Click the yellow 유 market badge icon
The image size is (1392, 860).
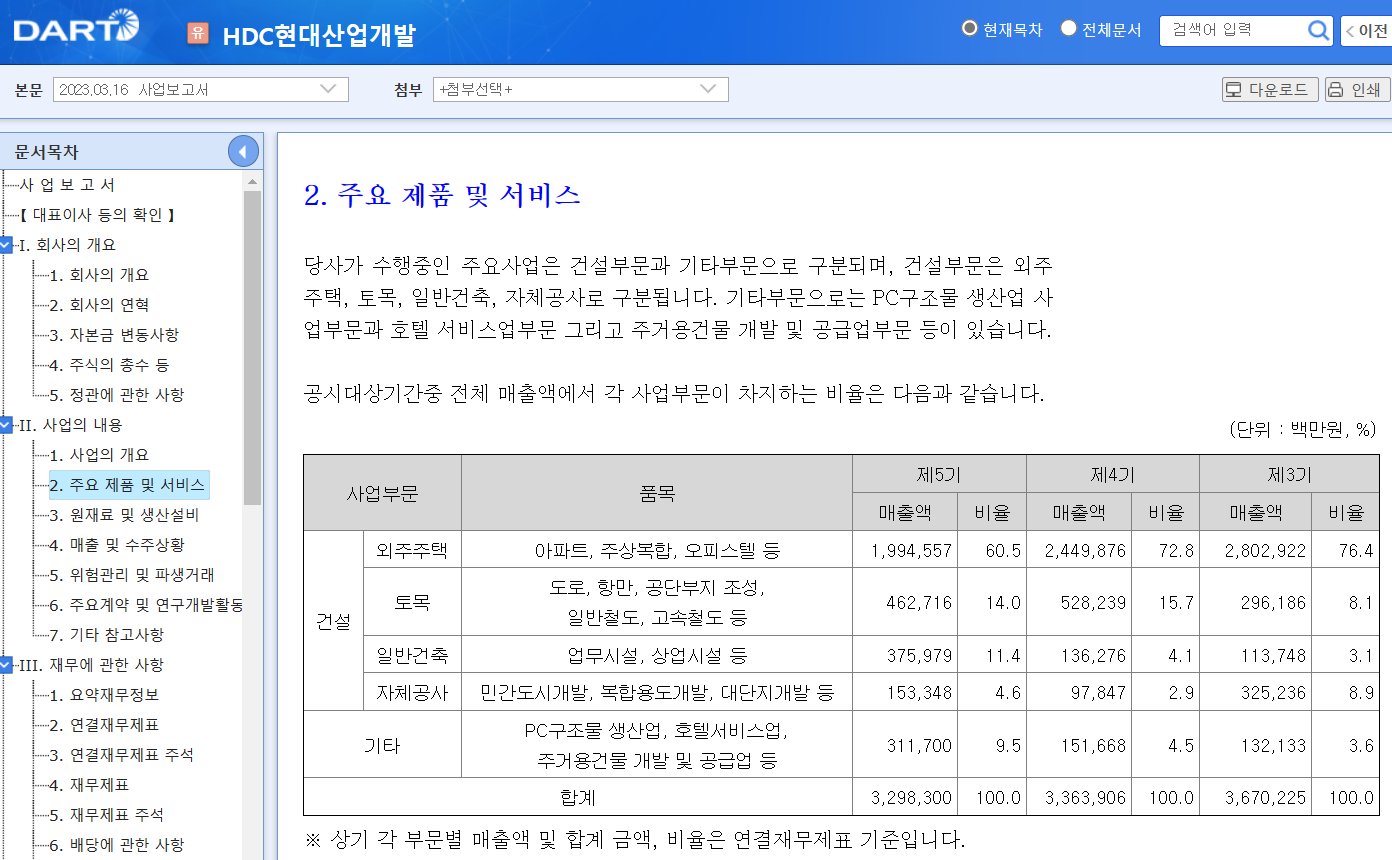click(196, 31)
